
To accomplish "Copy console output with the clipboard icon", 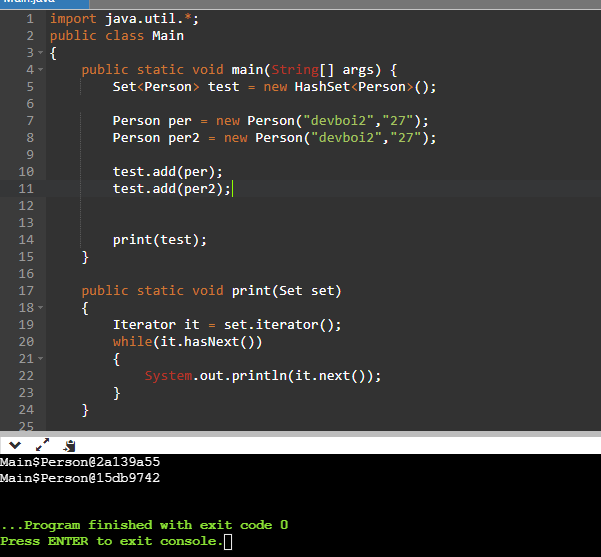I will click(70, 445).
